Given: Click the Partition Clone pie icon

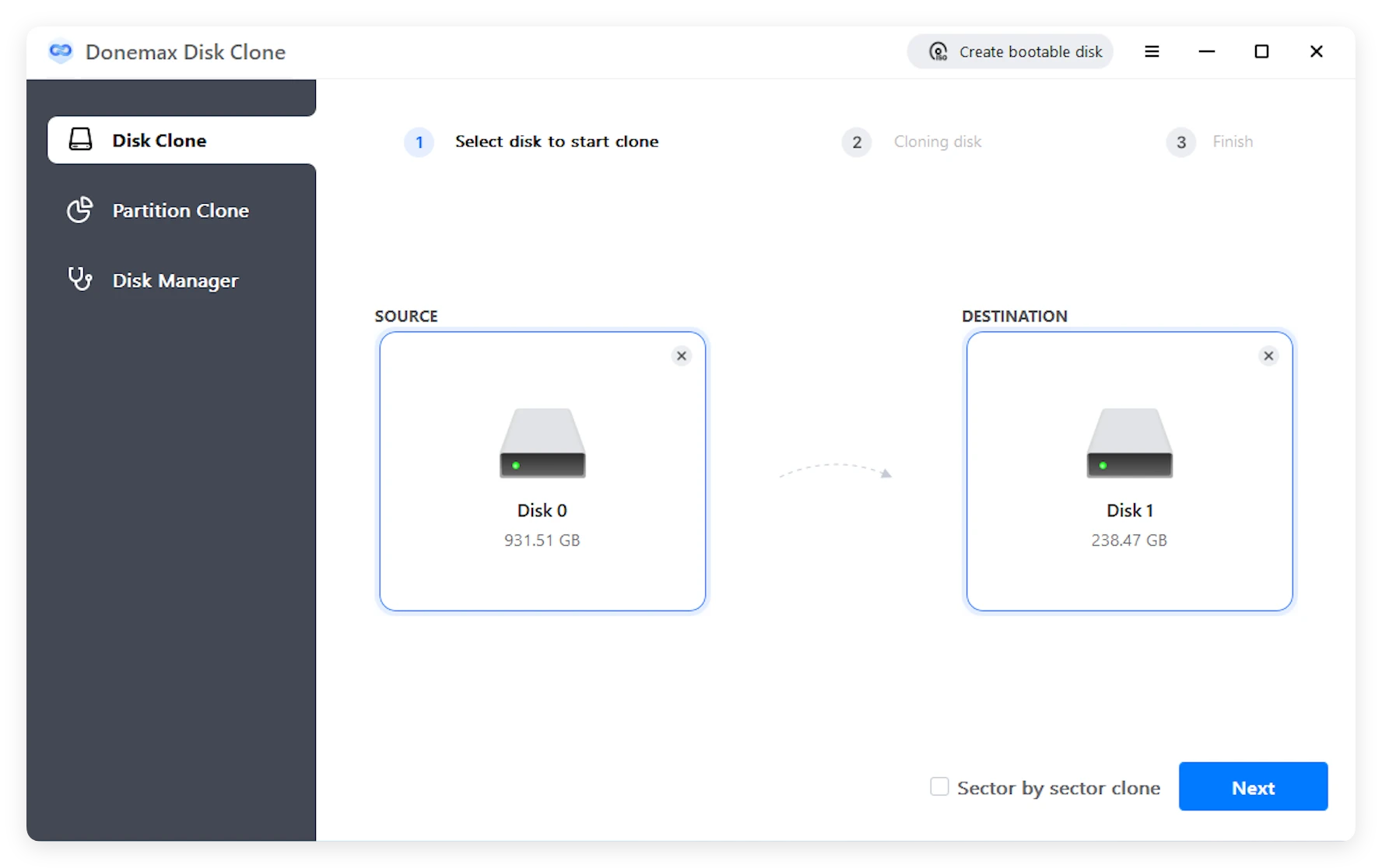Looking at the screenshot, I should click(x=79, y=209).
